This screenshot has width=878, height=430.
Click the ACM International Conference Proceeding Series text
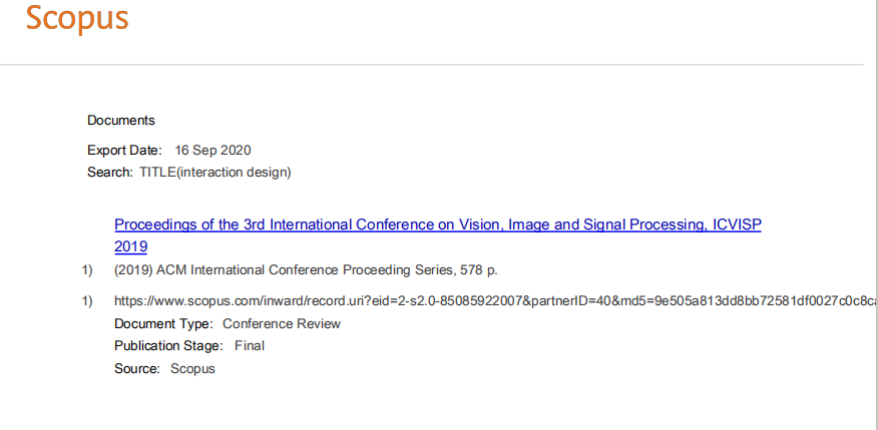pos(304,270)
